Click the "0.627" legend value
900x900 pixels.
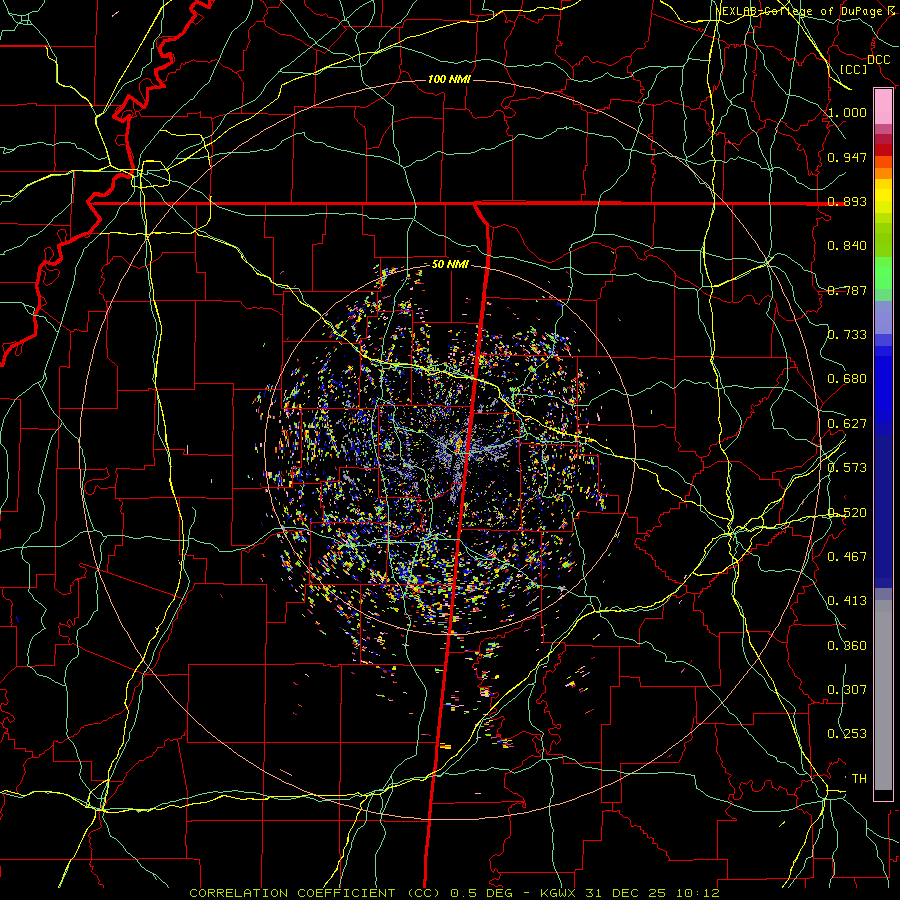847,424
